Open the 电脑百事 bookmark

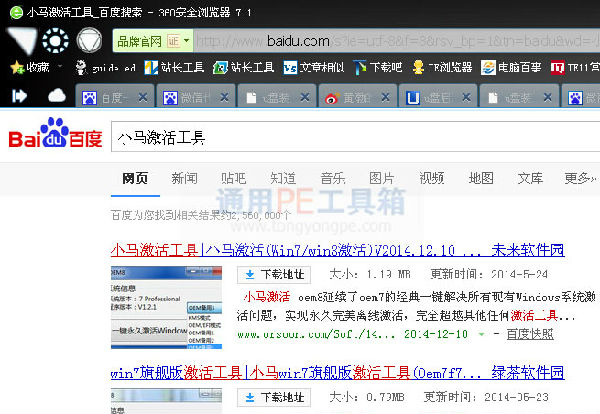point(511,68)
